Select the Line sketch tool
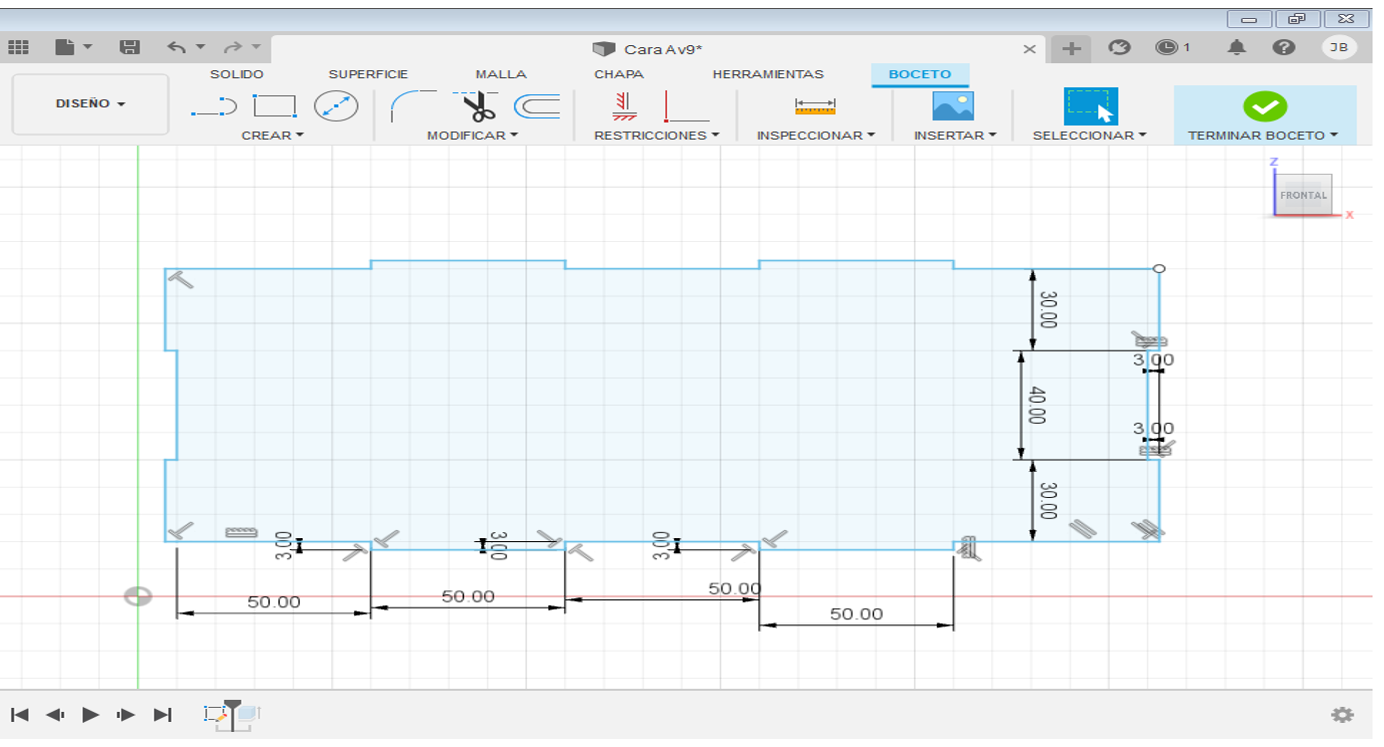The width and height of the screenshot is (1384, 747). pyautogui.click(x=214, y=106)
